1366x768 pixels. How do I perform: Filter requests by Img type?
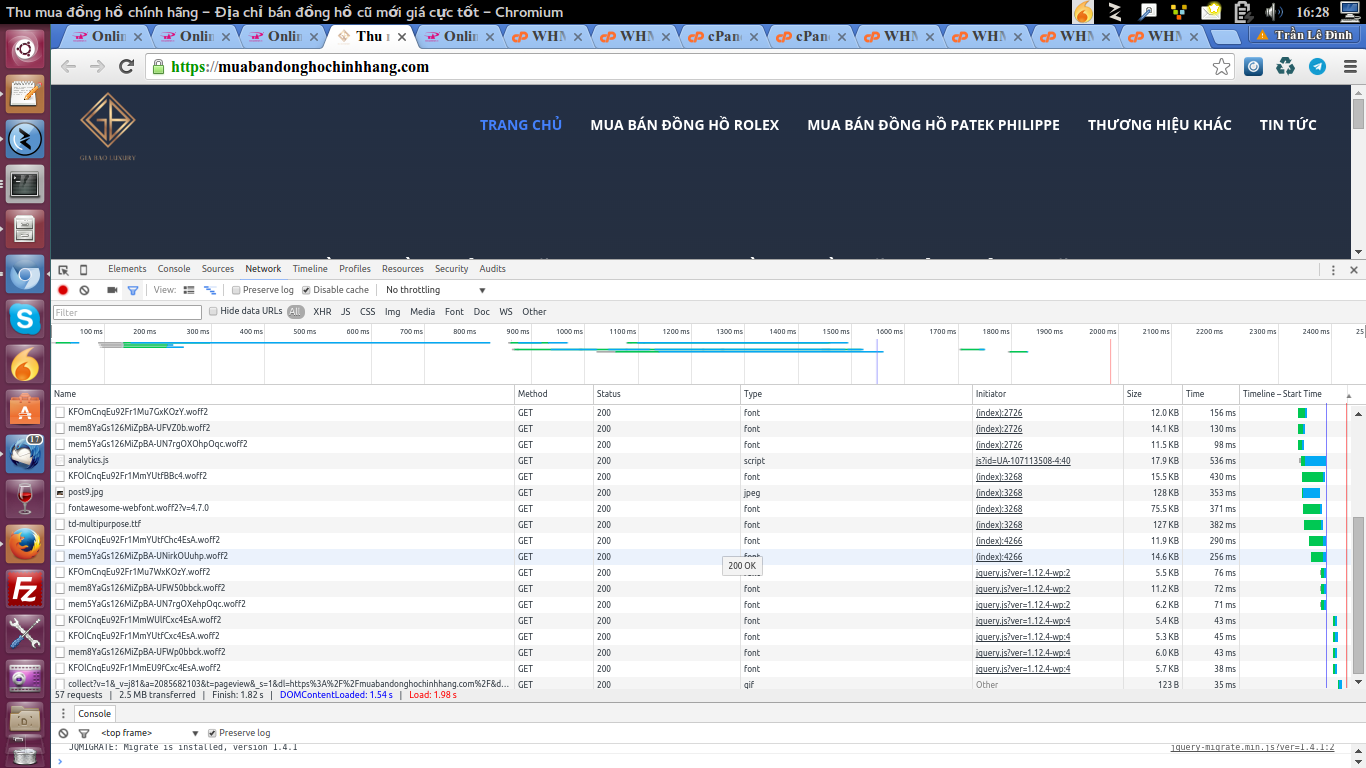pos(392,312)
